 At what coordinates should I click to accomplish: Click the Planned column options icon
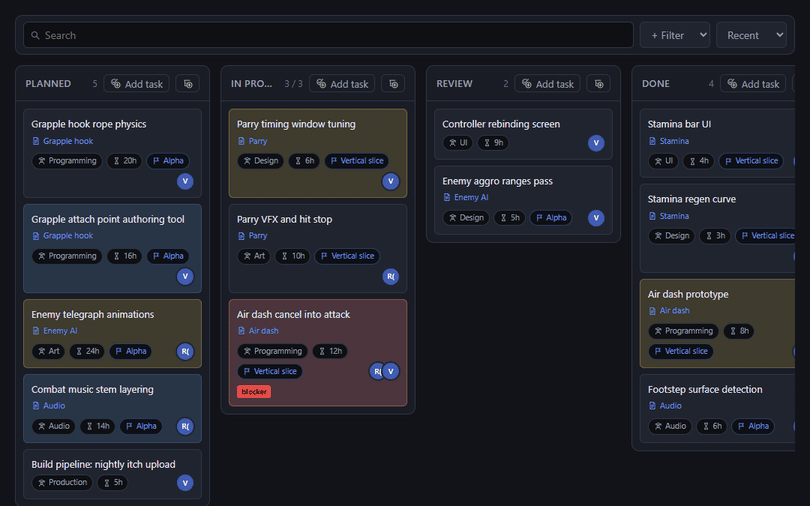click(188, 84)
